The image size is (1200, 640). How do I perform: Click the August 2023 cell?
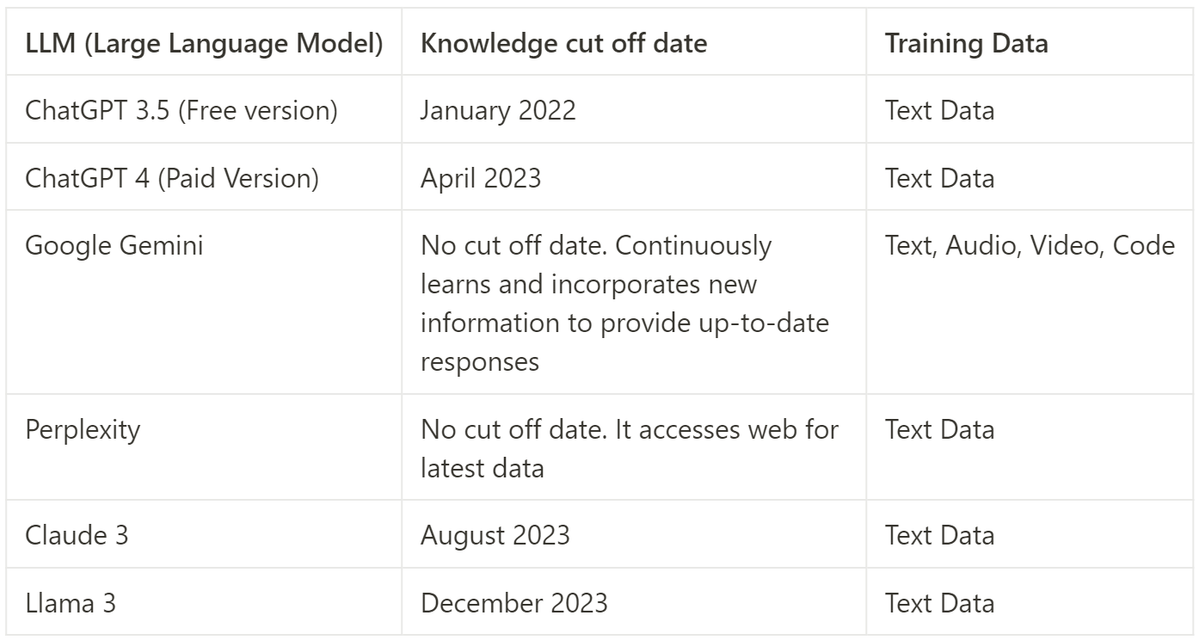(x=495, y=535)
